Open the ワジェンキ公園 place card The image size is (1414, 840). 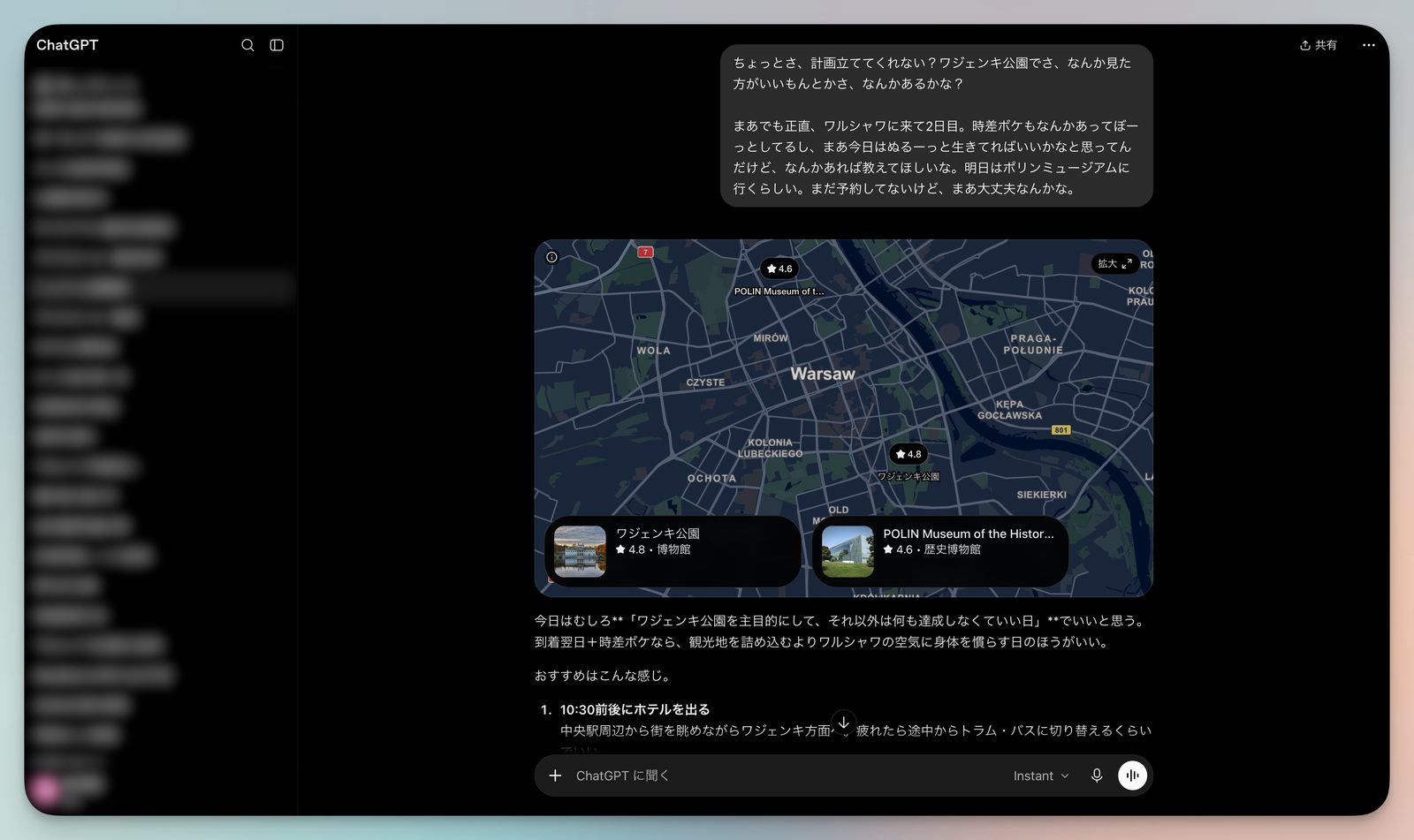673,551
